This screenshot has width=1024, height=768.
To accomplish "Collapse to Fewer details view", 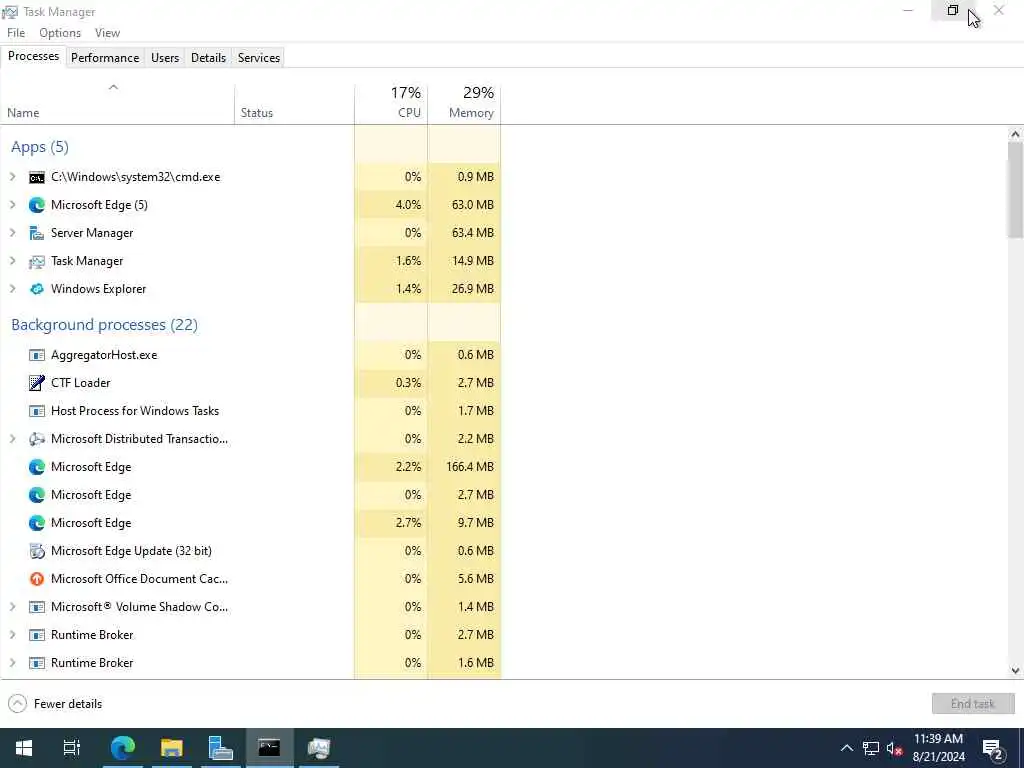I will coord(56,704).
